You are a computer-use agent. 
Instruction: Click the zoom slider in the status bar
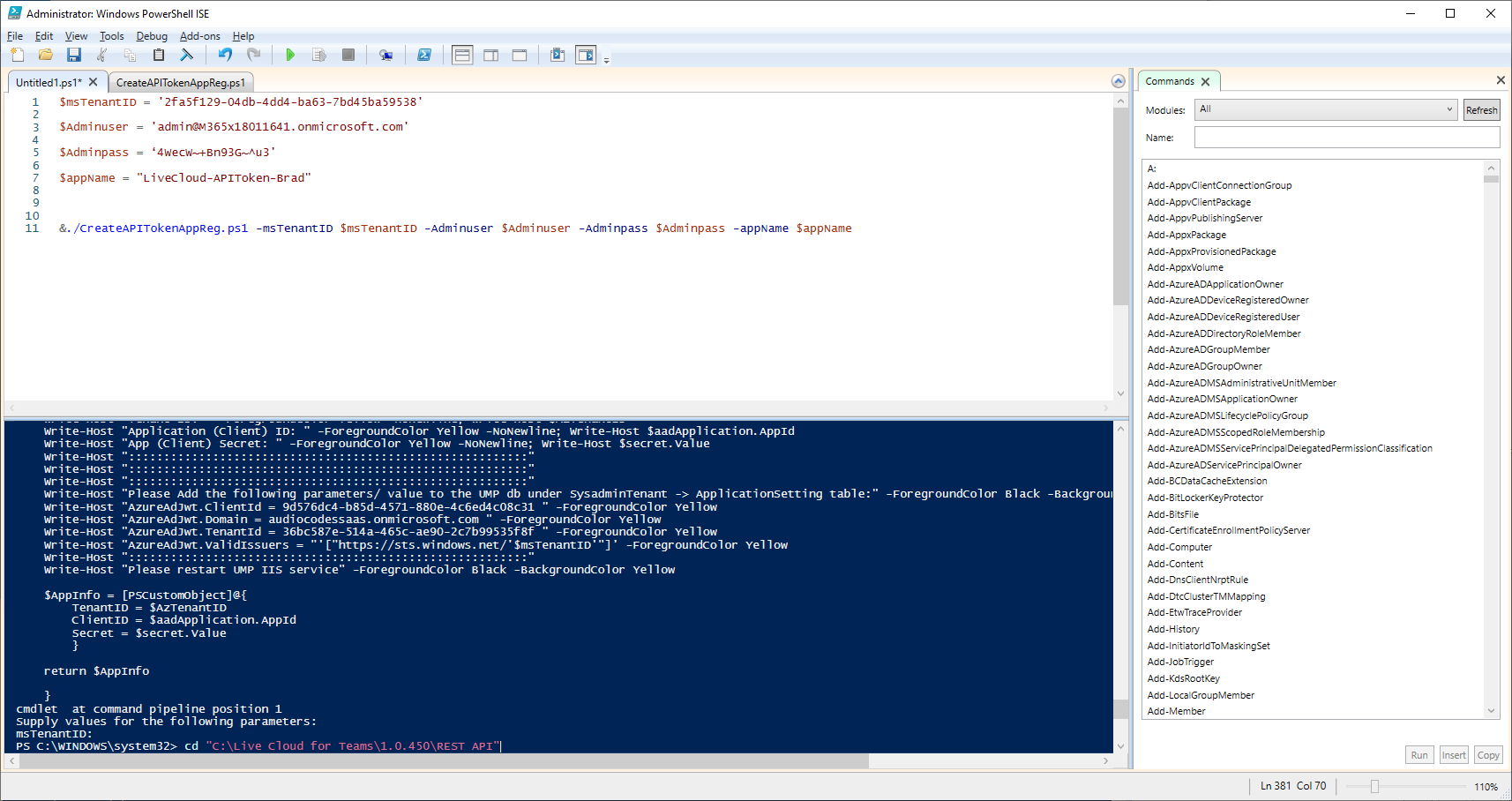1374,786
